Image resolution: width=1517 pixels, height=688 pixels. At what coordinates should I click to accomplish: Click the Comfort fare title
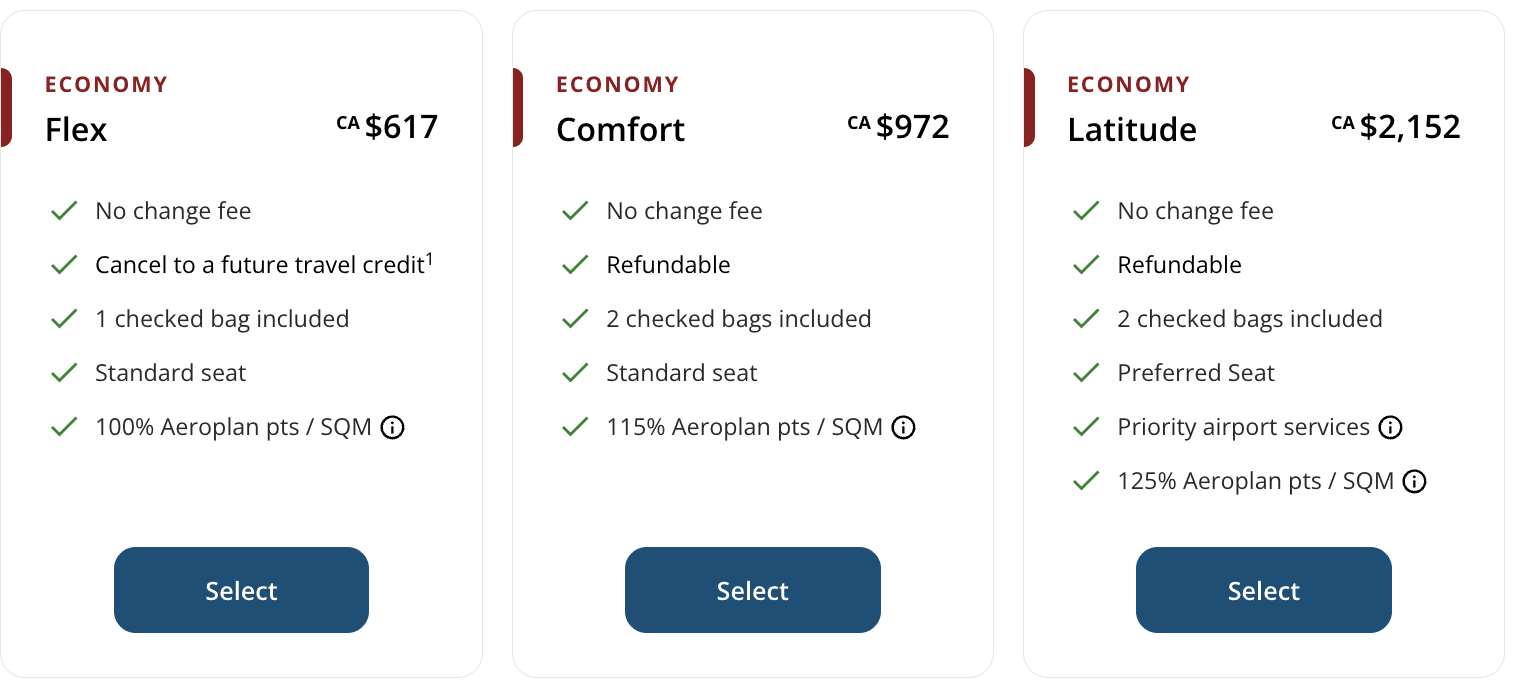click(620, 130)
